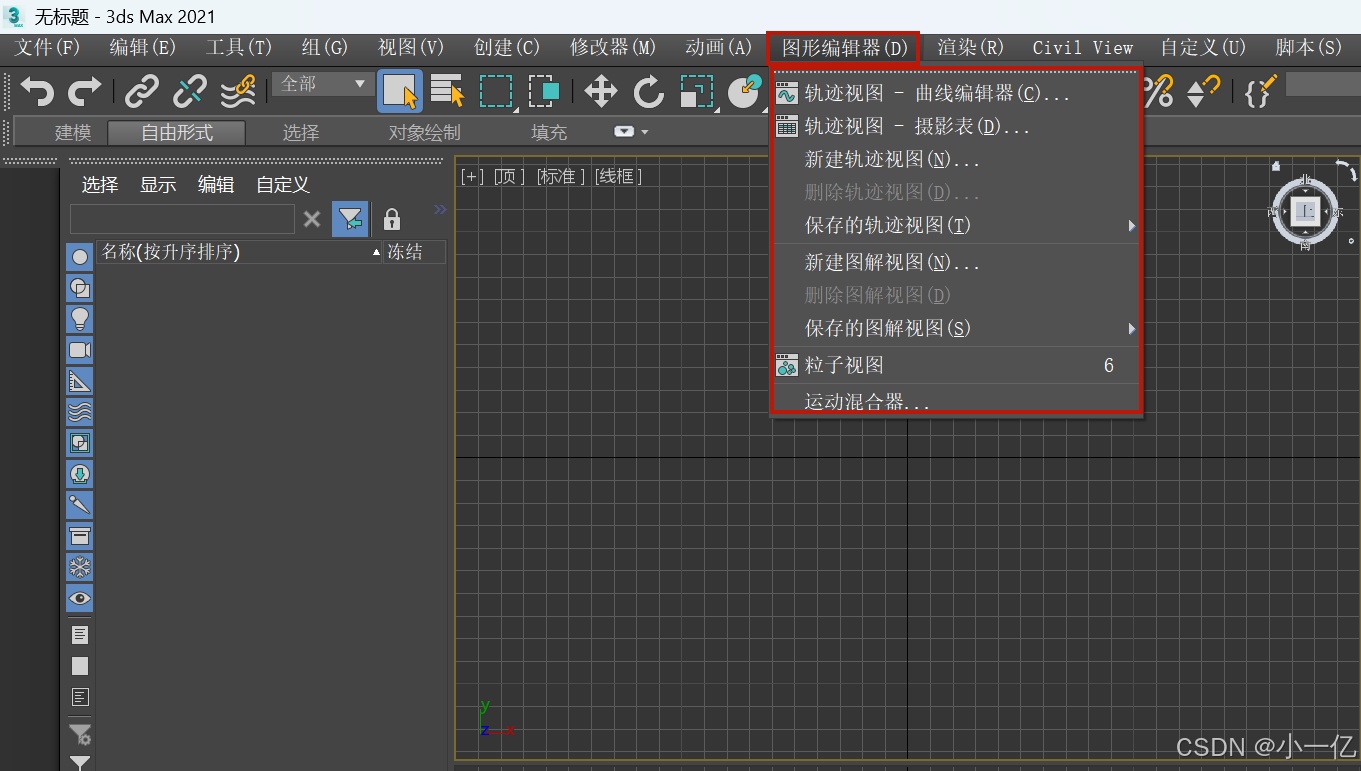Viewport: 1361px width, 771px height.
Task: Toggle Display Shapes filter icon
Action: coord(80,288)
